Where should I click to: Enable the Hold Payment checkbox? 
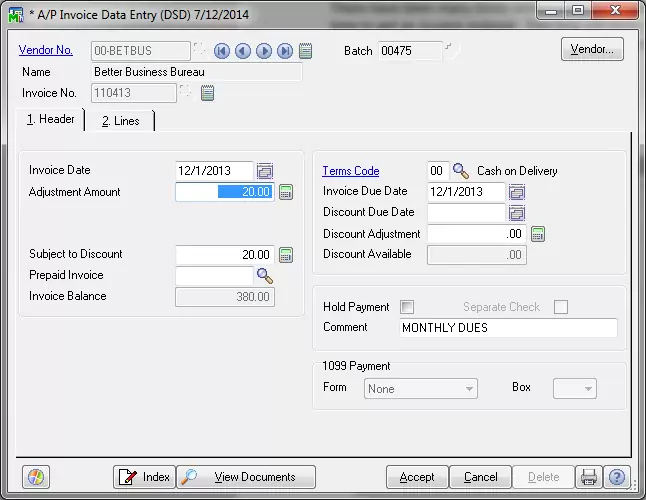[407, 307]
